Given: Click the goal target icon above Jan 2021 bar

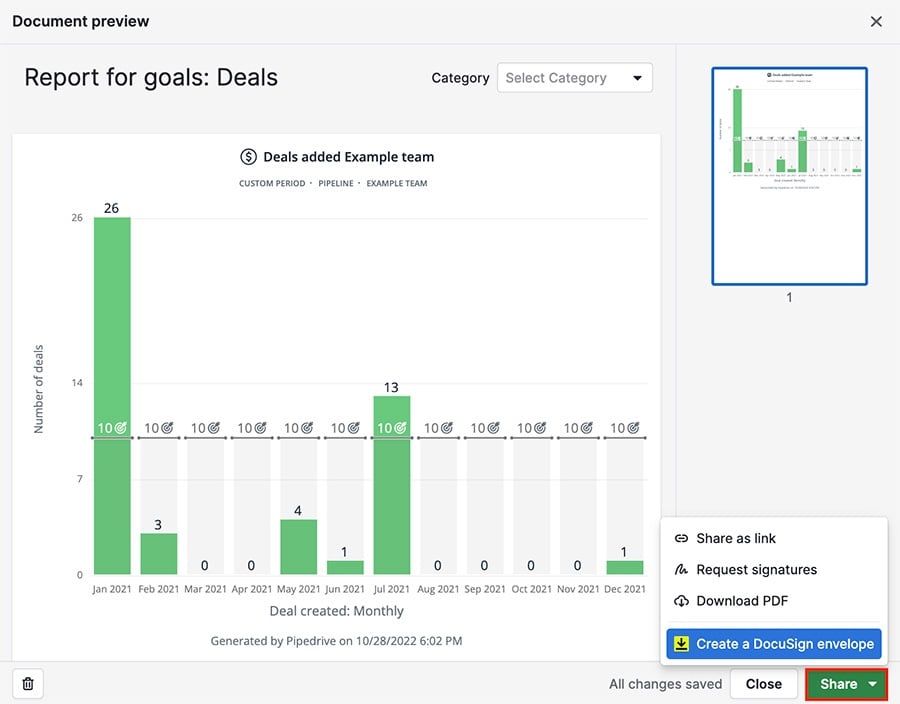Looking at the screenshot, I should 121,427.
